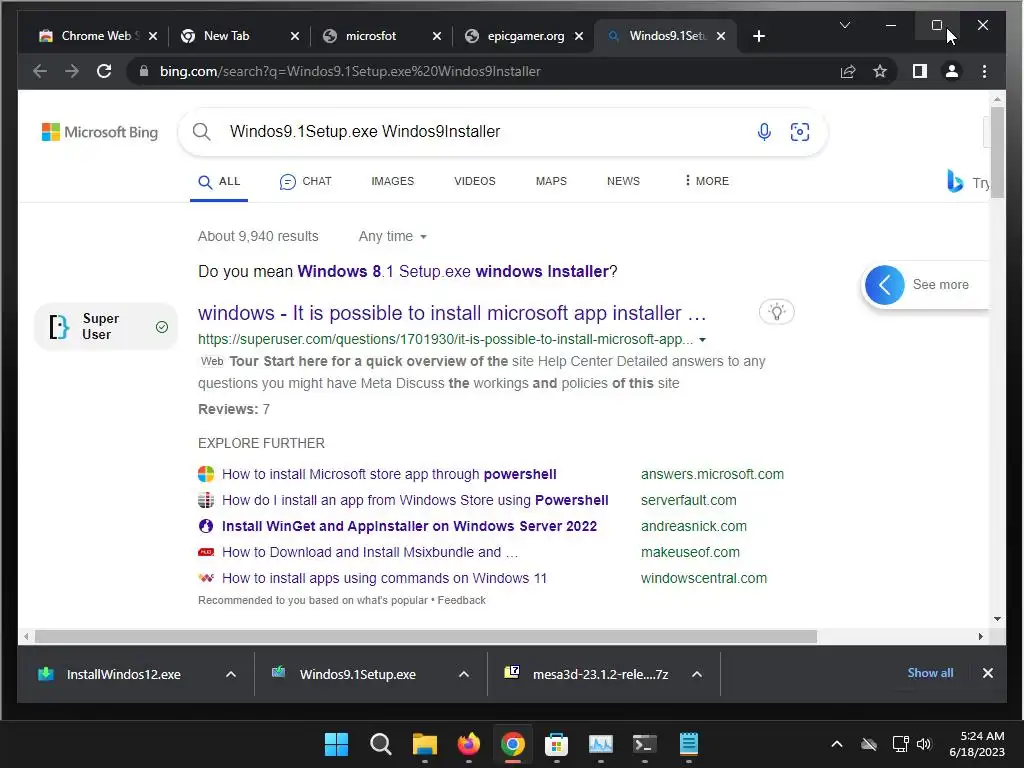1024x768 pixels.
Task: Switch to New Tab tab
Action: (227, 36)
